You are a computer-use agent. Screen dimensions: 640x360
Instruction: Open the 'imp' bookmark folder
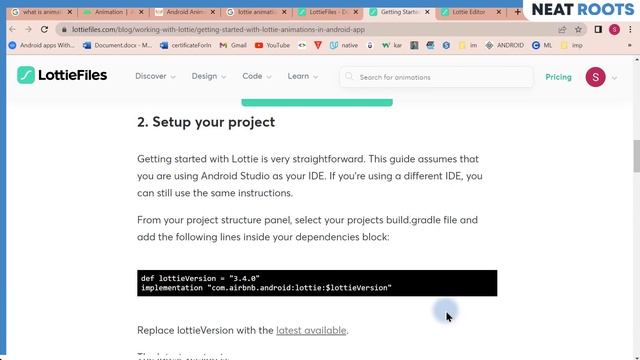point(571,45)
